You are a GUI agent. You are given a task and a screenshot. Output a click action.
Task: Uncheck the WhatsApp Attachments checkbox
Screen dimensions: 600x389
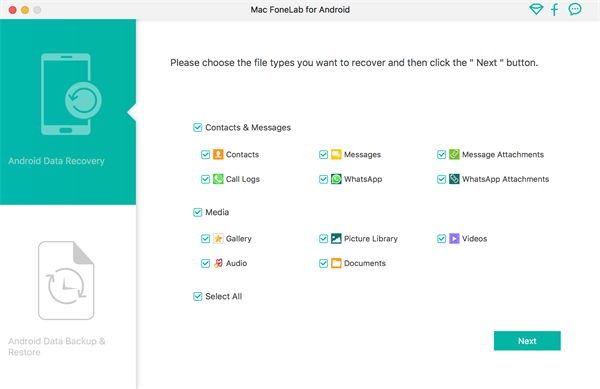tap(441, 179)
